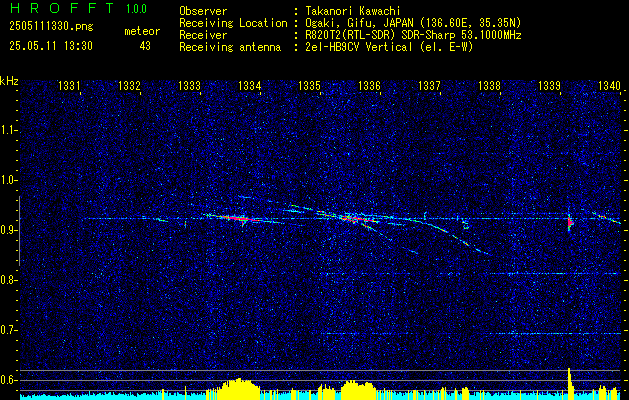Select the observer name Takanori Kawachi
This screenshot has width=629, height=400.
(351, 11)
